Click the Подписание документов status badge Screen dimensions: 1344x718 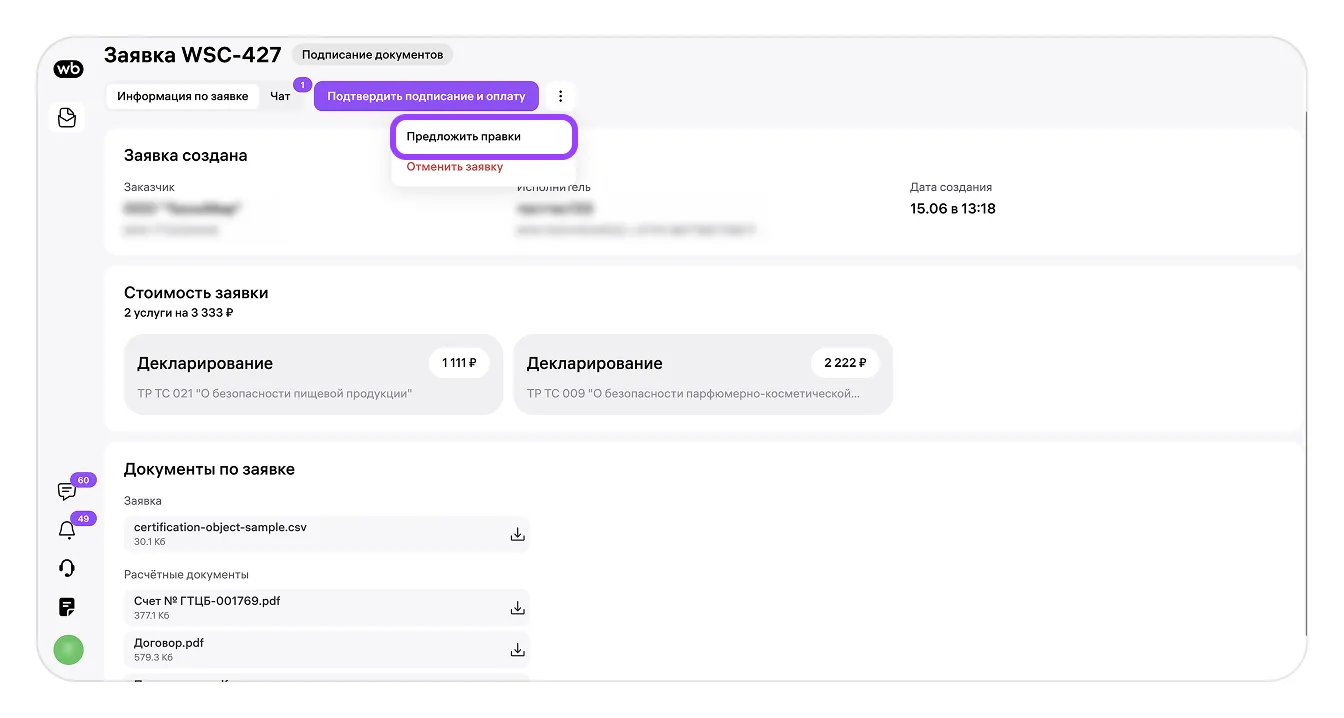pos(373,55)
